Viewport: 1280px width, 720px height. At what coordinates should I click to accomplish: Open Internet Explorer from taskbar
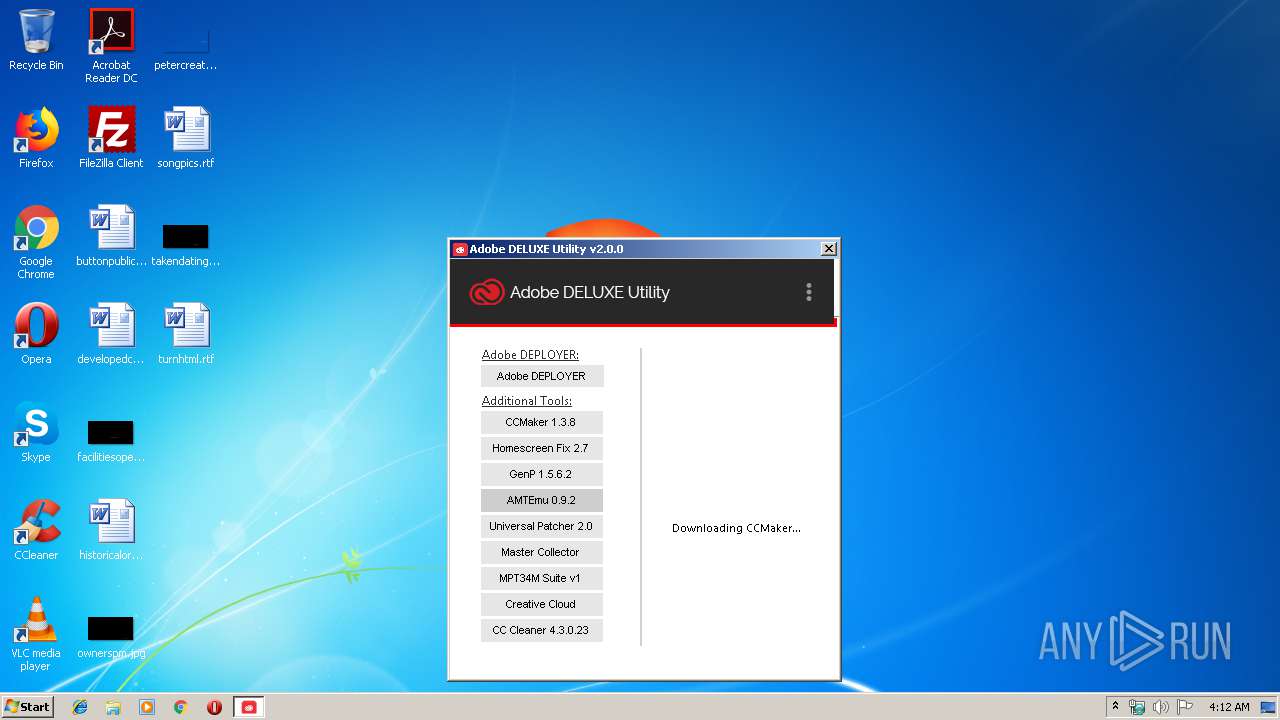80,707
